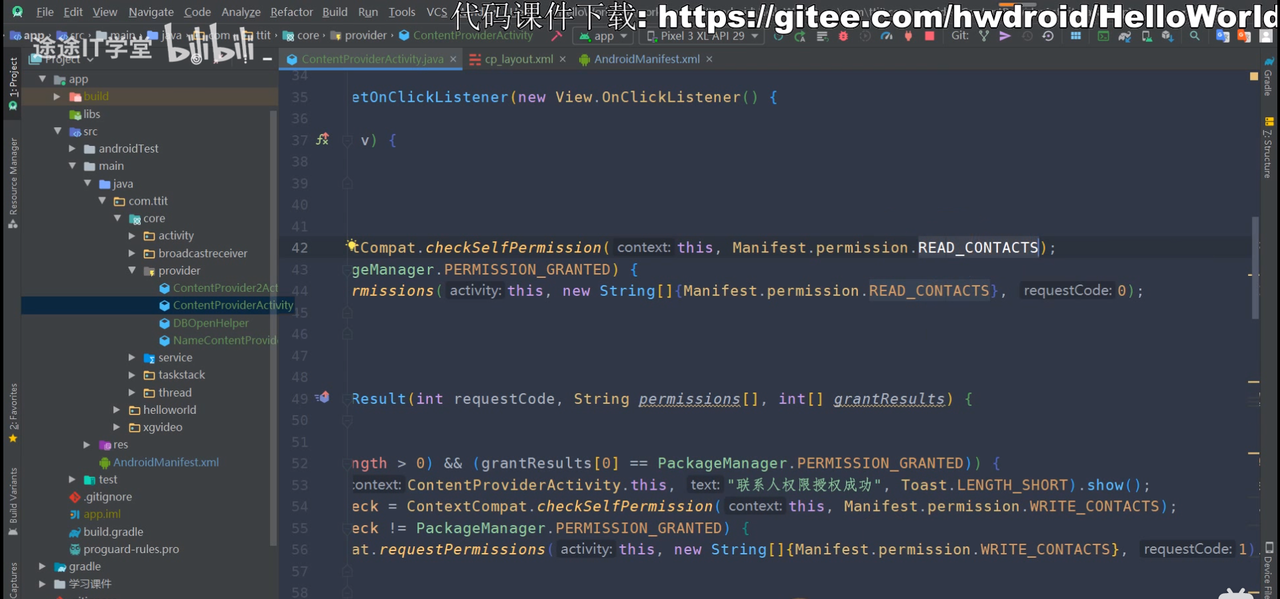
Task: Click the yellow intention bulb on line 42
Action: pos(352,246)
